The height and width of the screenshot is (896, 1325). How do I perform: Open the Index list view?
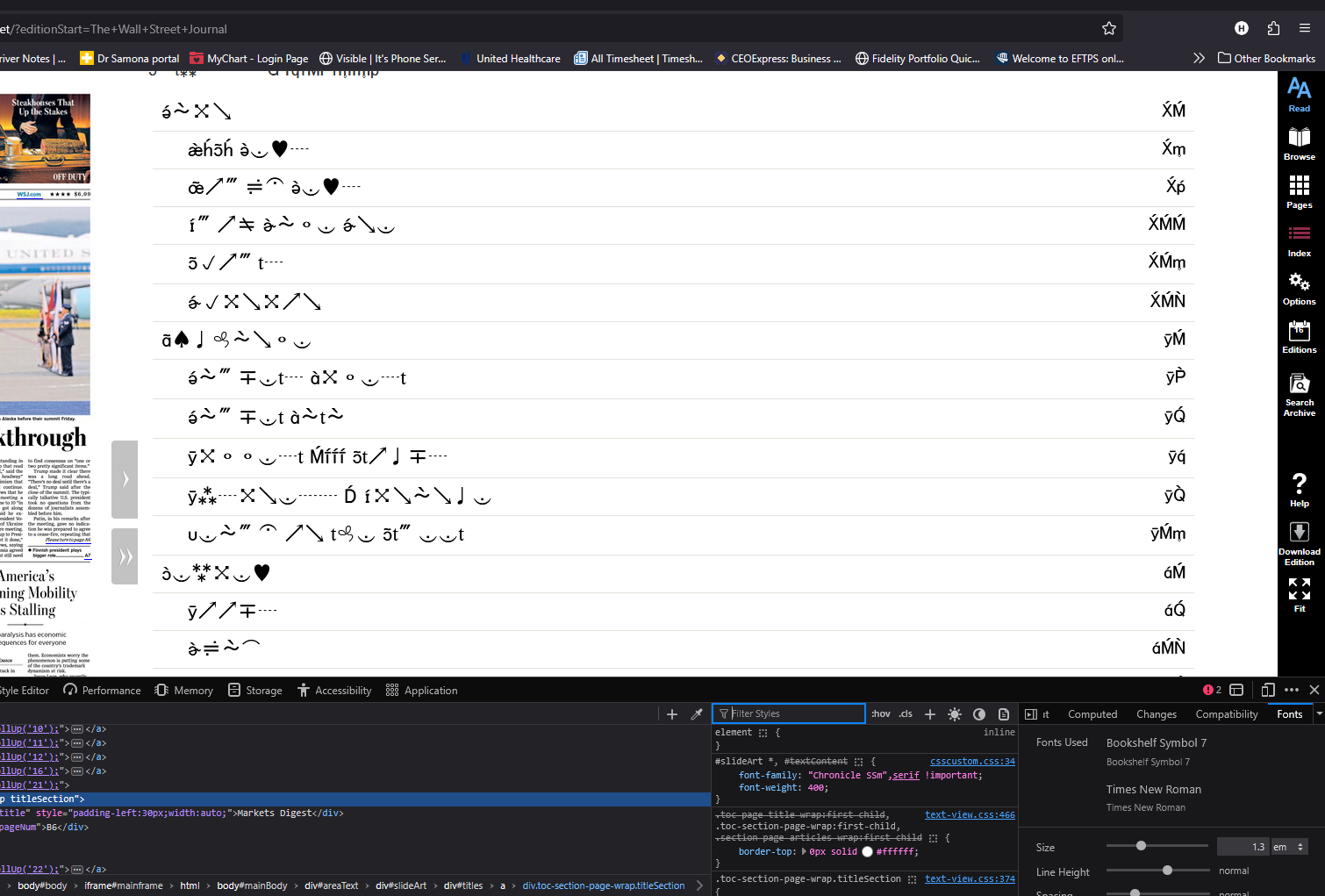(1299, 240)
